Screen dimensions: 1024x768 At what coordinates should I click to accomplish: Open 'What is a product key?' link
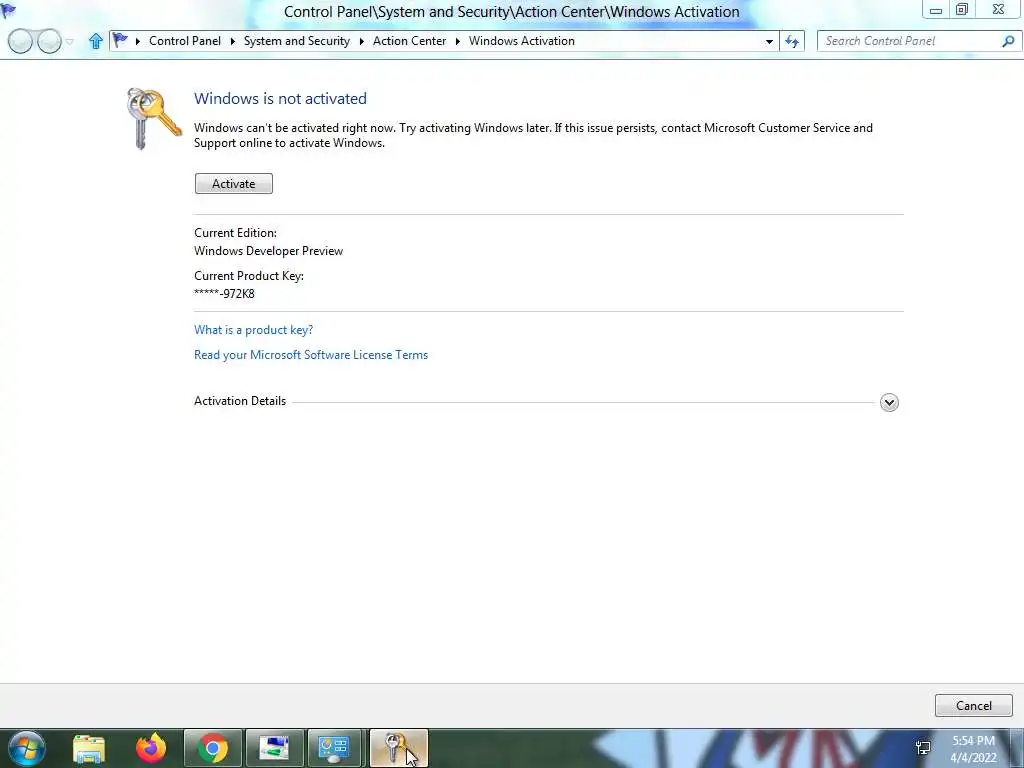[253, 330]
